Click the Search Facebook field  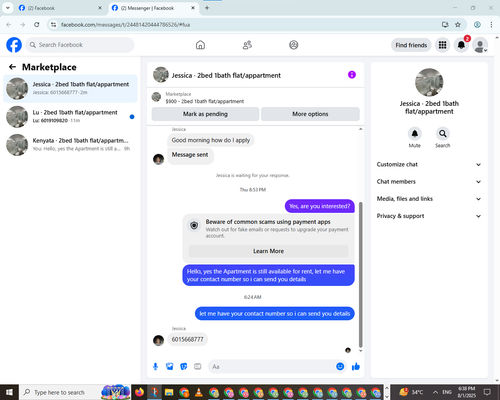point(80,45)
